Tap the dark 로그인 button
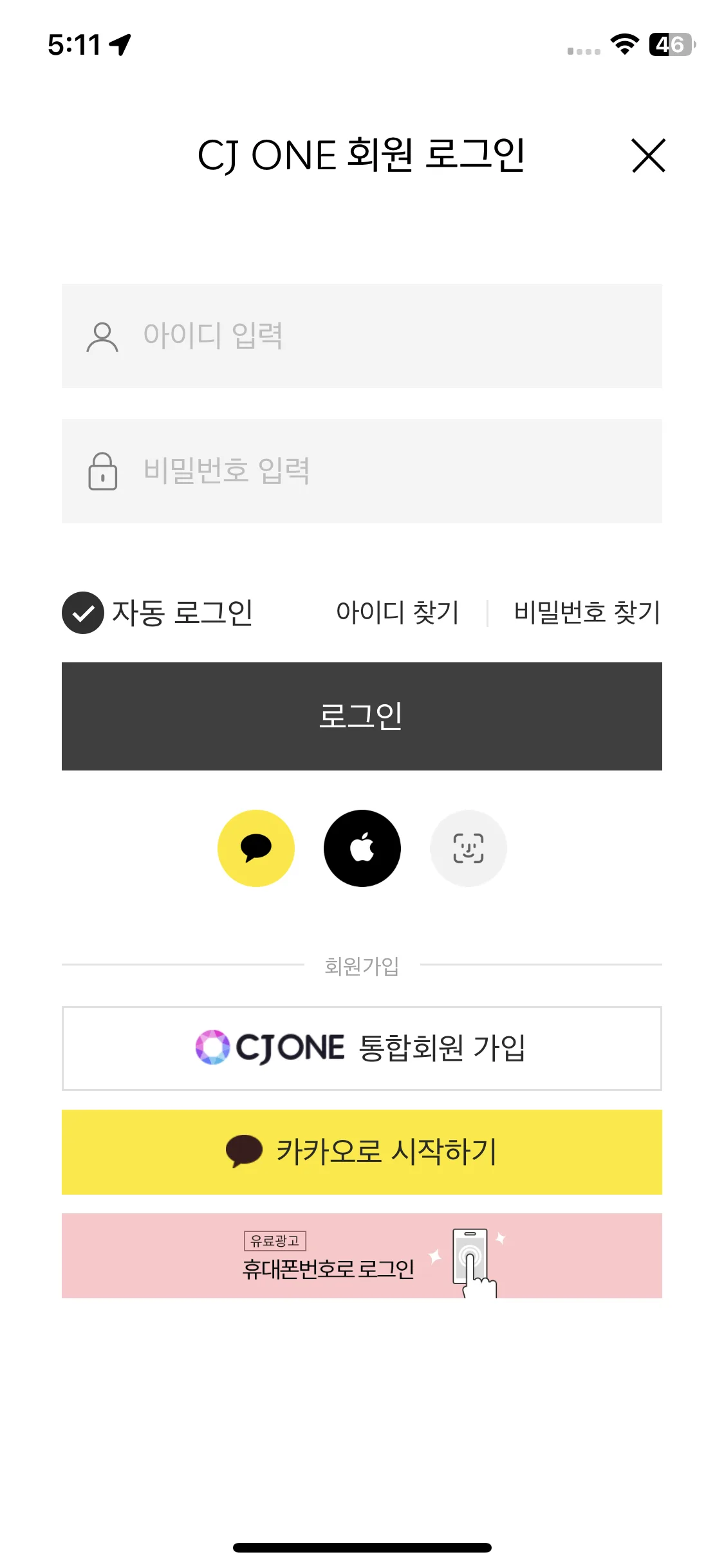The height and width of the screenshot is (1568, 724). point(362,716)
